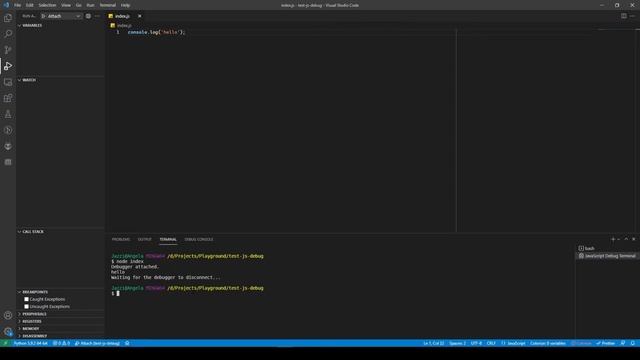The width and height of the screenshot is (640, 360).
Task: Click Python interpreter version in status bar
Action: click(x=31, y=343)
